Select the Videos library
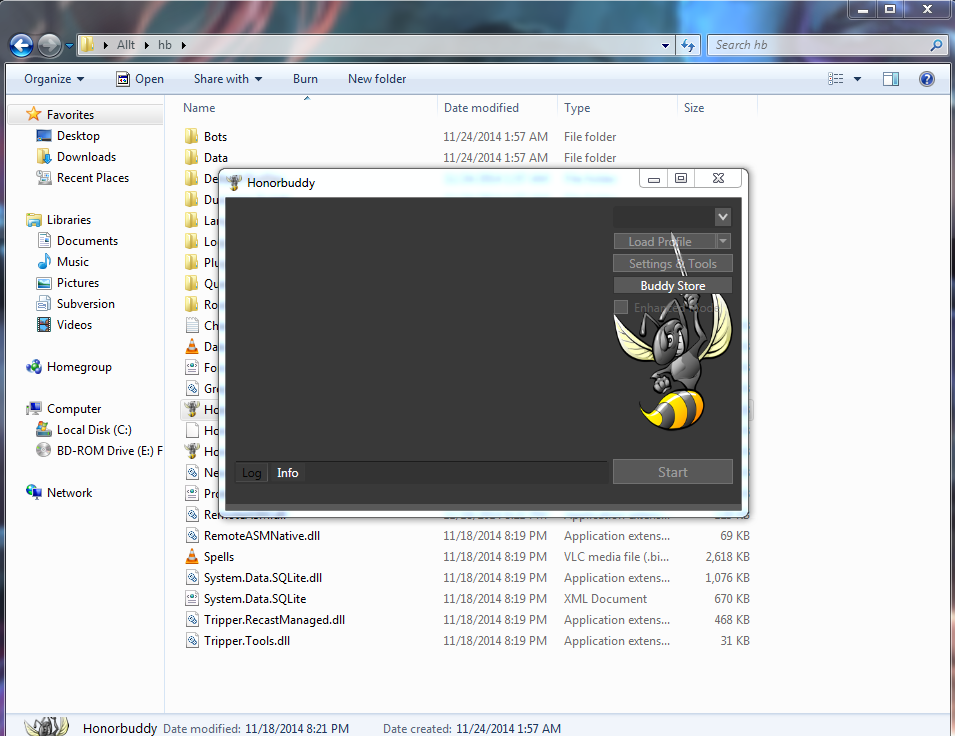The image size is (955, 736). [74, 325]
